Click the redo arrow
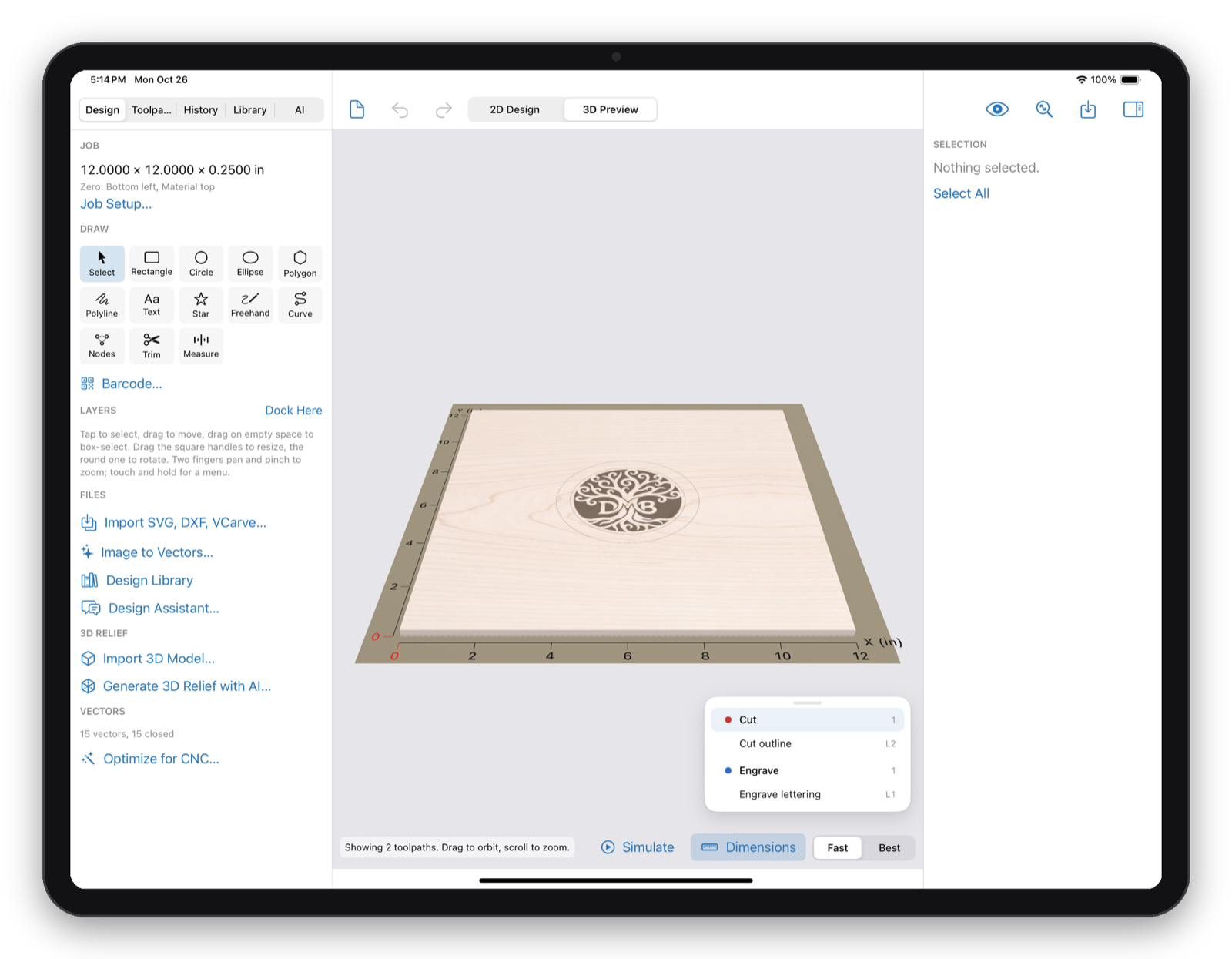The image size is (1232, 959). tap(444, 110)
